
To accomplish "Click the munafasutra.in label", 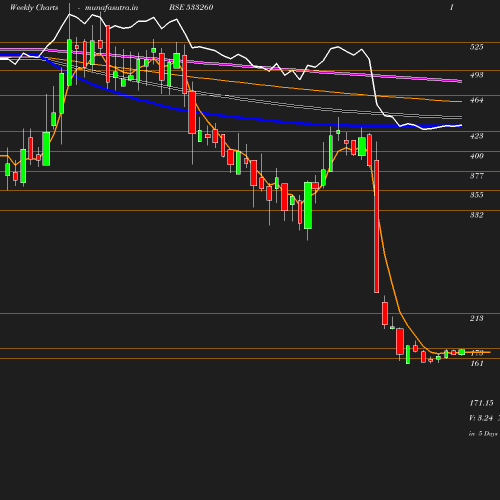I will [x=111, y=8].
